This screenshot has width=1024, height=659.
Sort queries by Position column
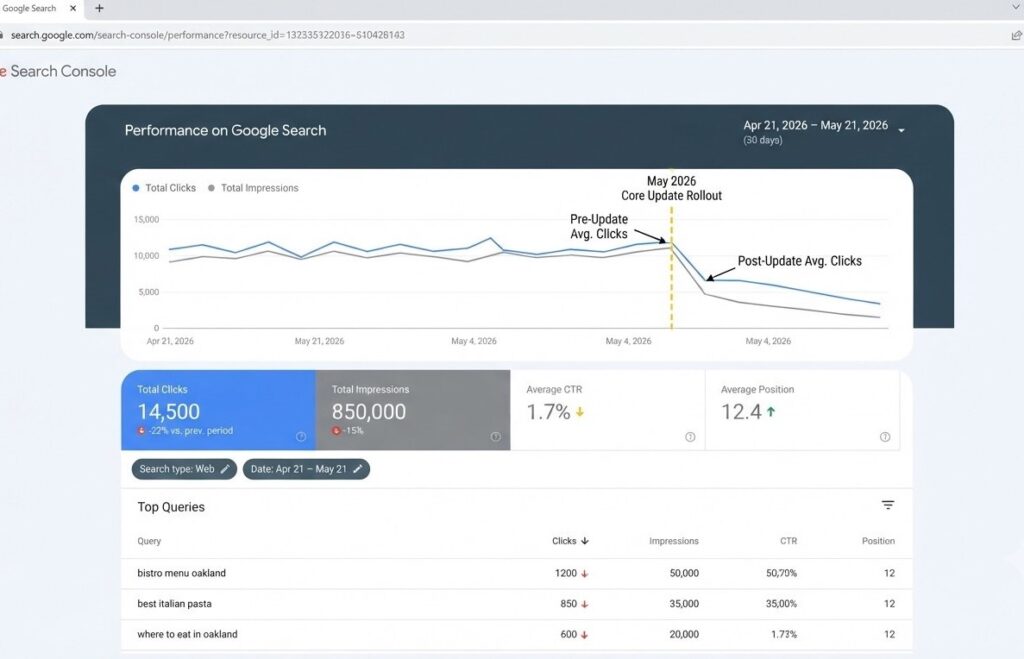878,541
